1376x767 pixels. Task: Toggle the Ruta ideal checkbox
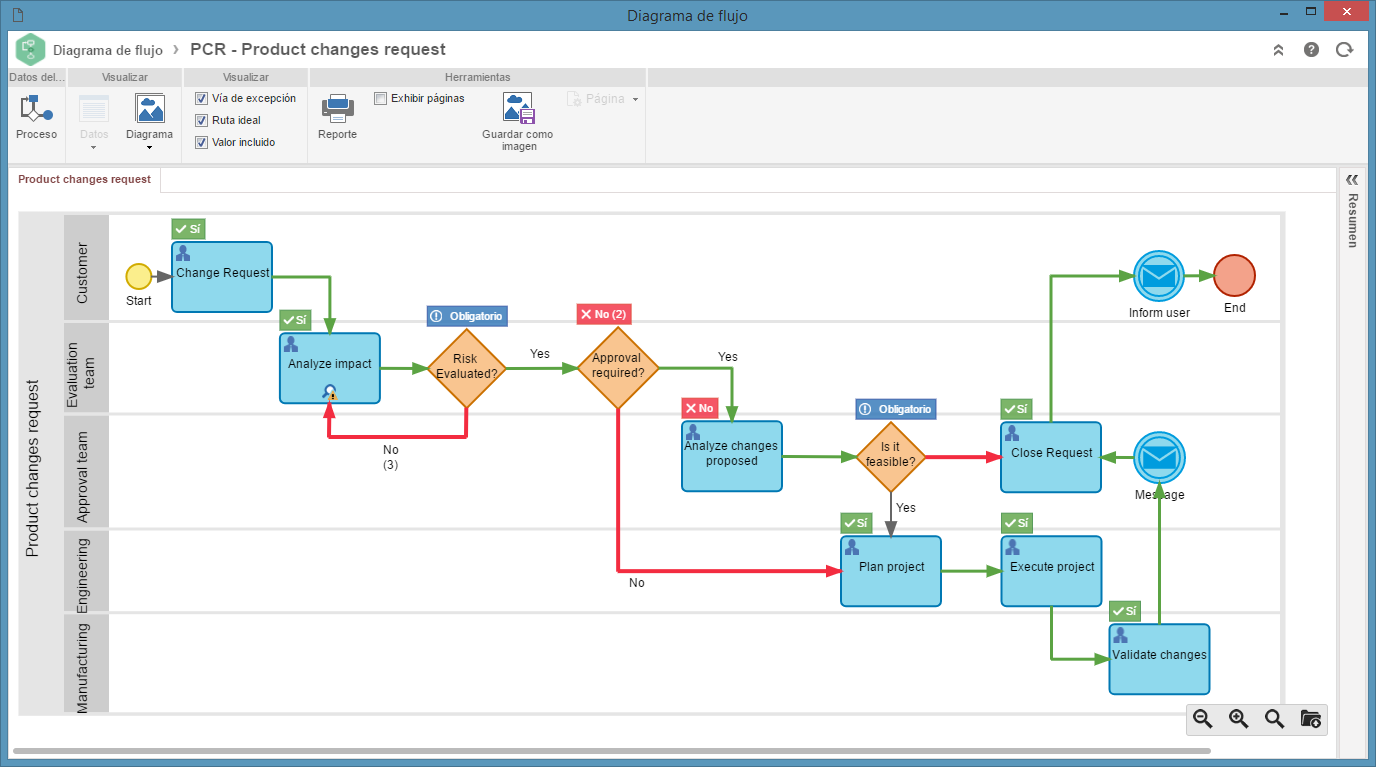[x=201, y=120]
